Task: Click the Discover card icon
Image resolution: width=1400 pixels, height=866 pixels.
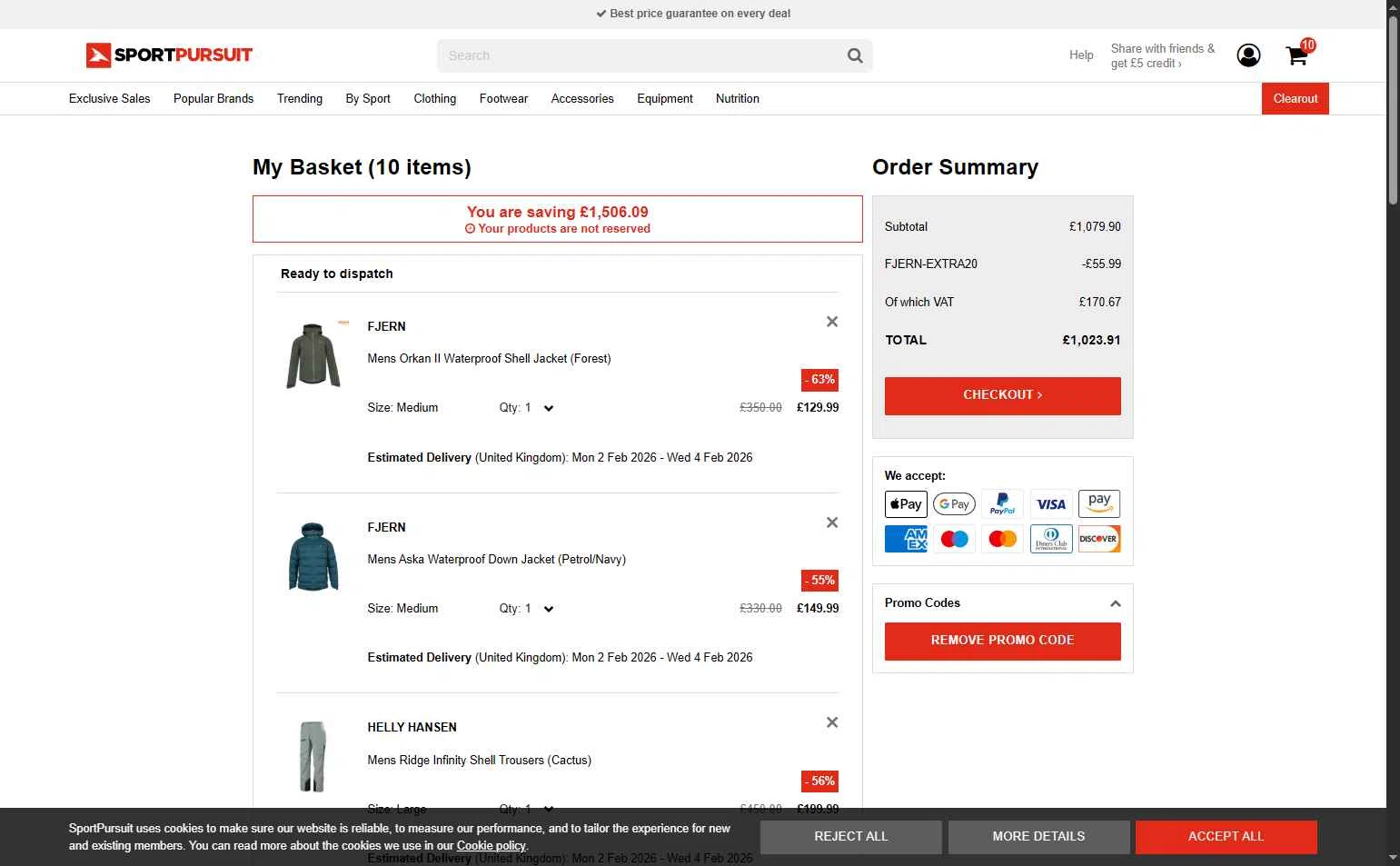Action: pyautogui.click(x=1099, y=539)
